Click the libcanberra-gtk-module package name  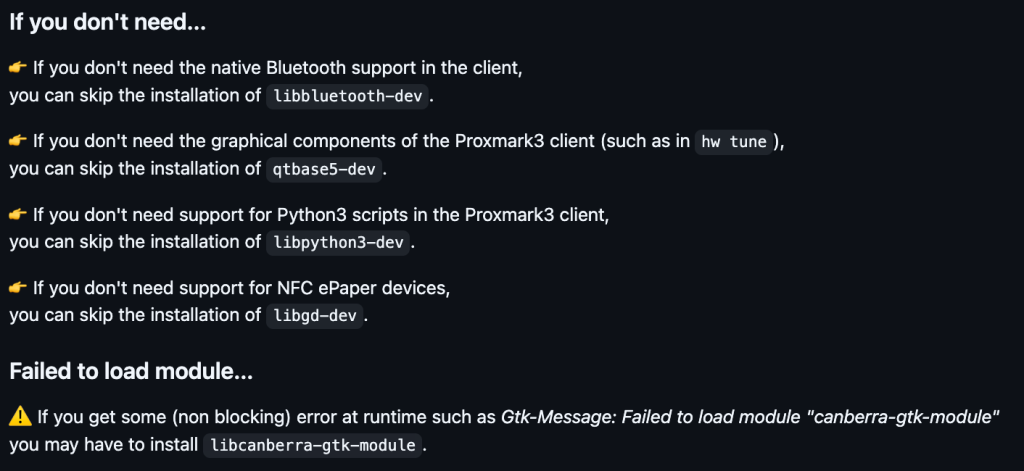pos(311,445)
